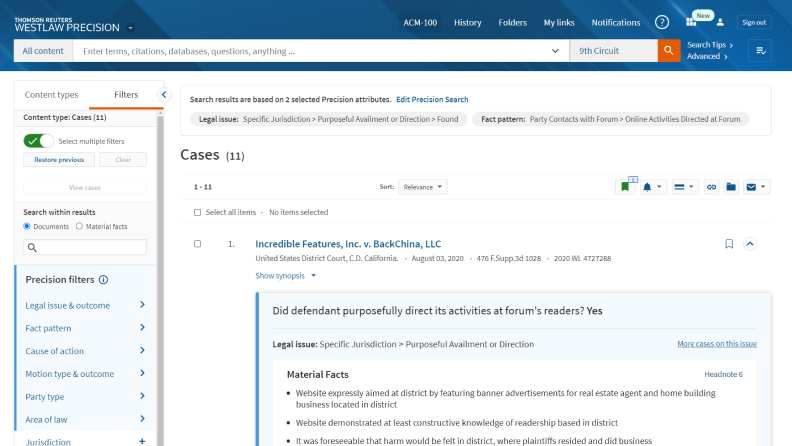Select the Material facts radio button
The height and width of the screenshot is (446, 792).
79,227
